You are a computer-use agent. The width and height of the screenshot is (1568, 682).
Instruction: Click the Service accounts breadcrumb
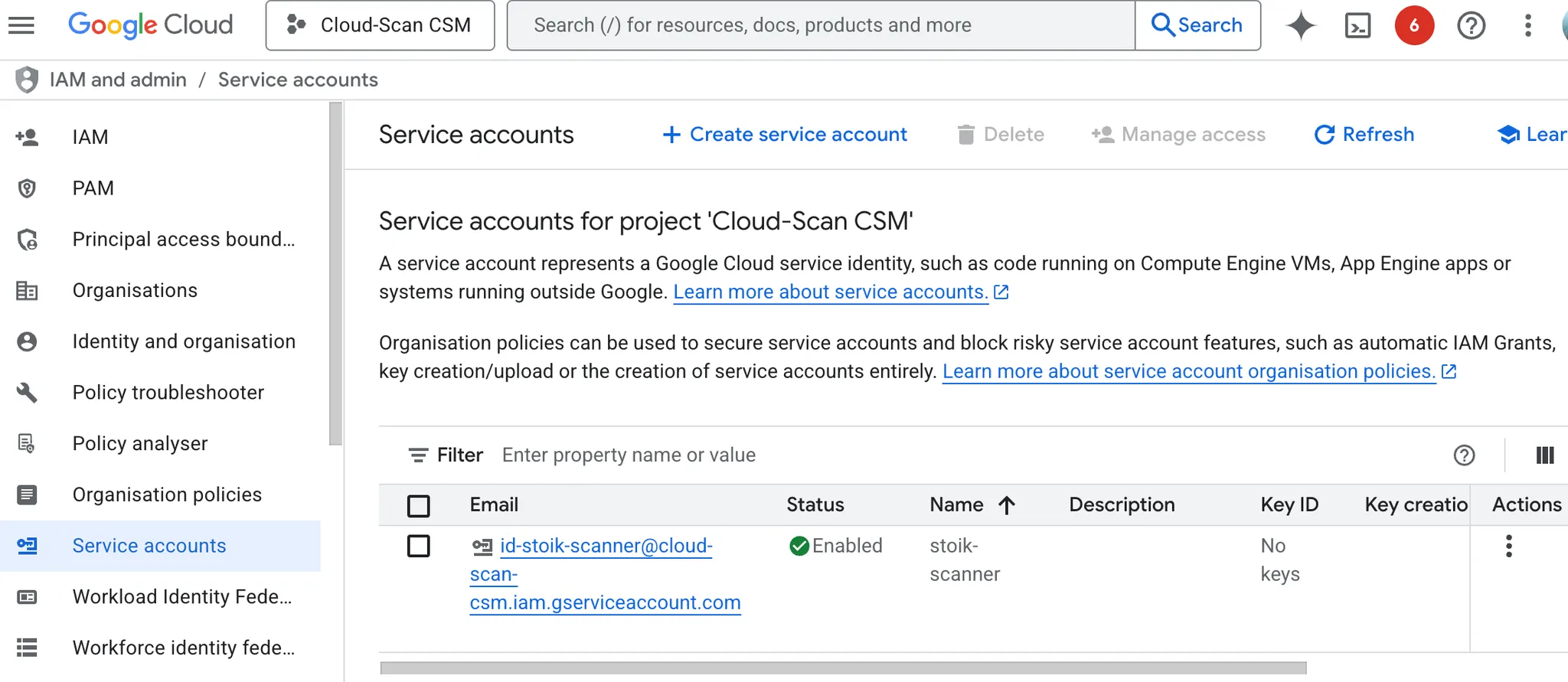(298, 80)
